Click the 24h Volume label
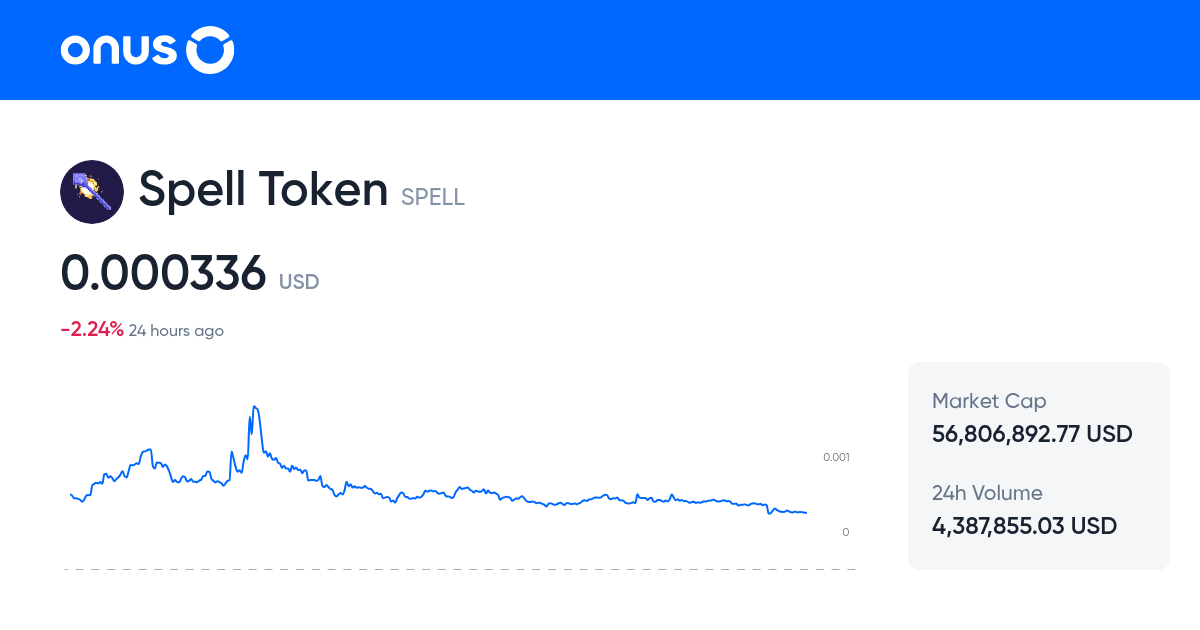 pos(987,493)
